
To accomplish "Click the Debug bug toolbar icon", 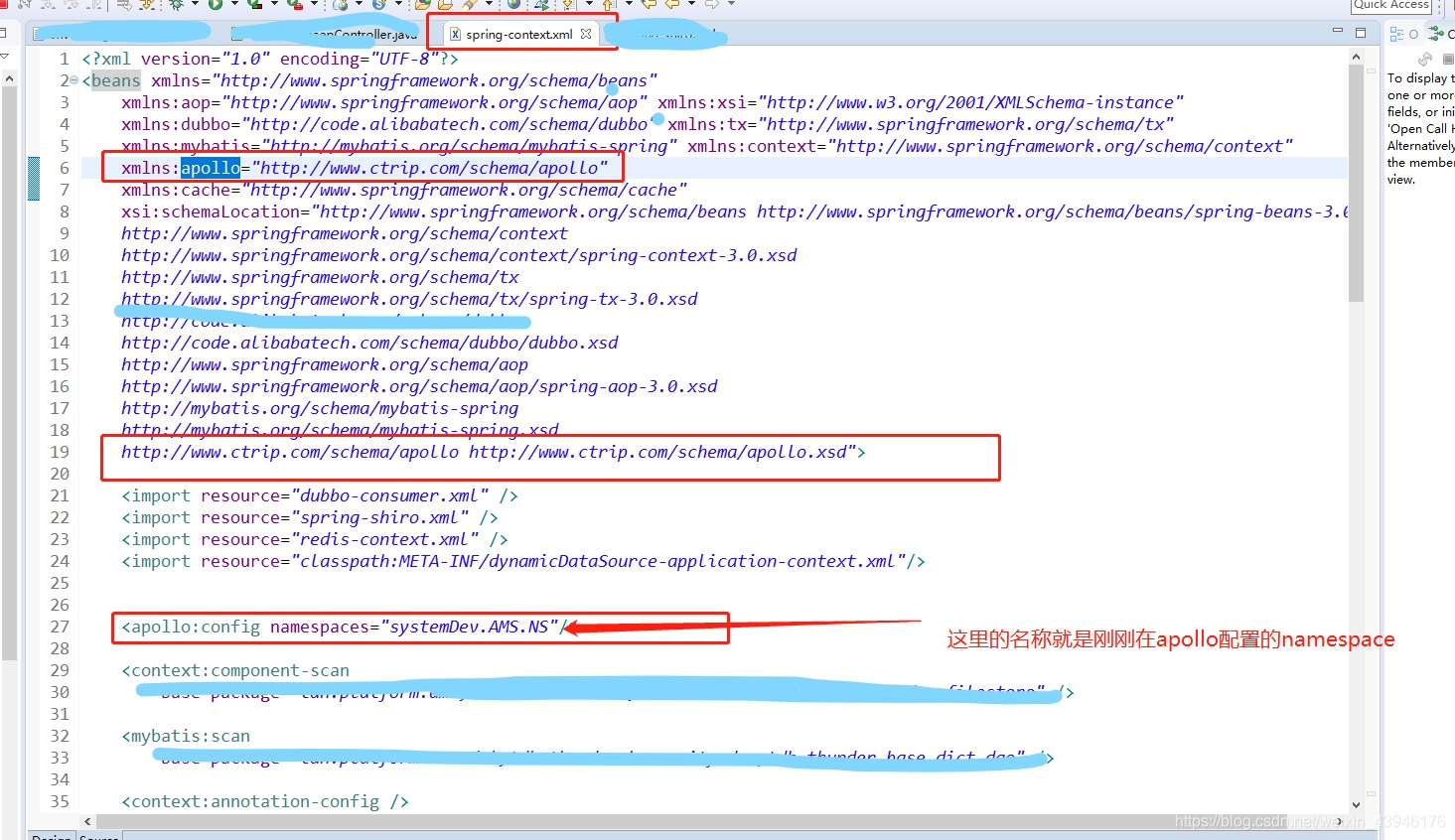I will click(177, 4).
